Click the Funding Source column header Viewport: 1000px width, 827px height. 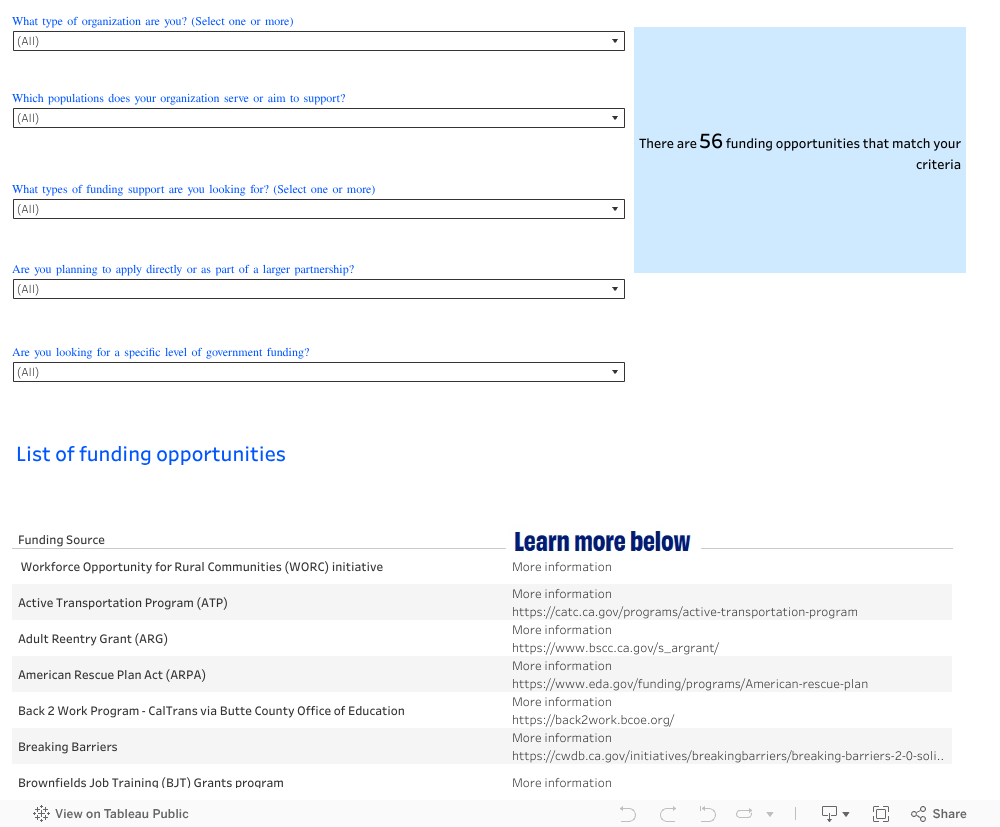pyautogui.click(x=61, y=540)
